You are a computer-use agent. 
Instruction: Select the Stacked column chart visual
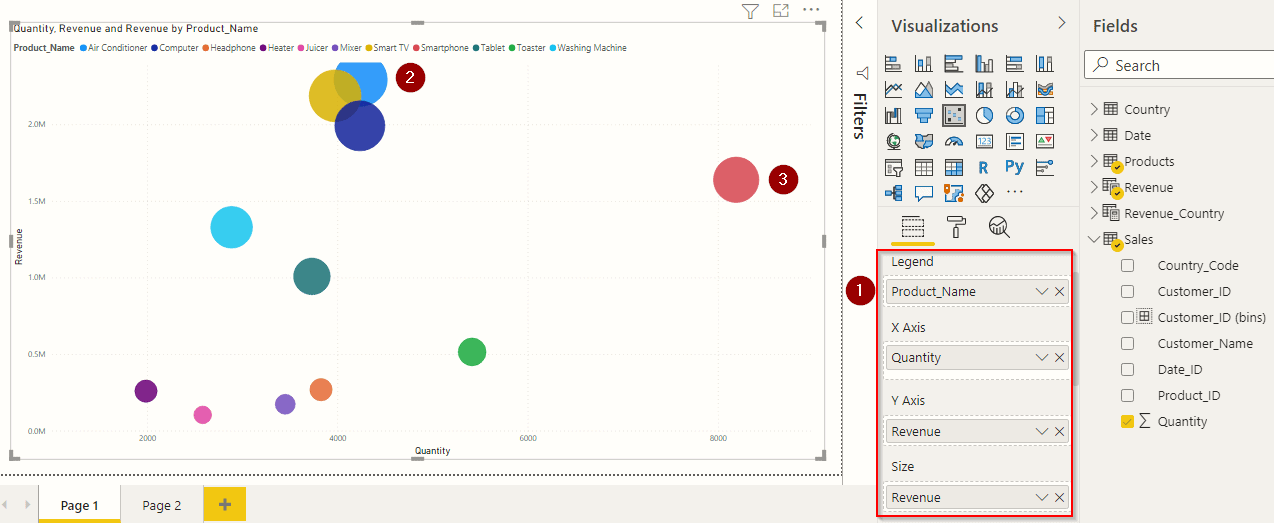924,63
